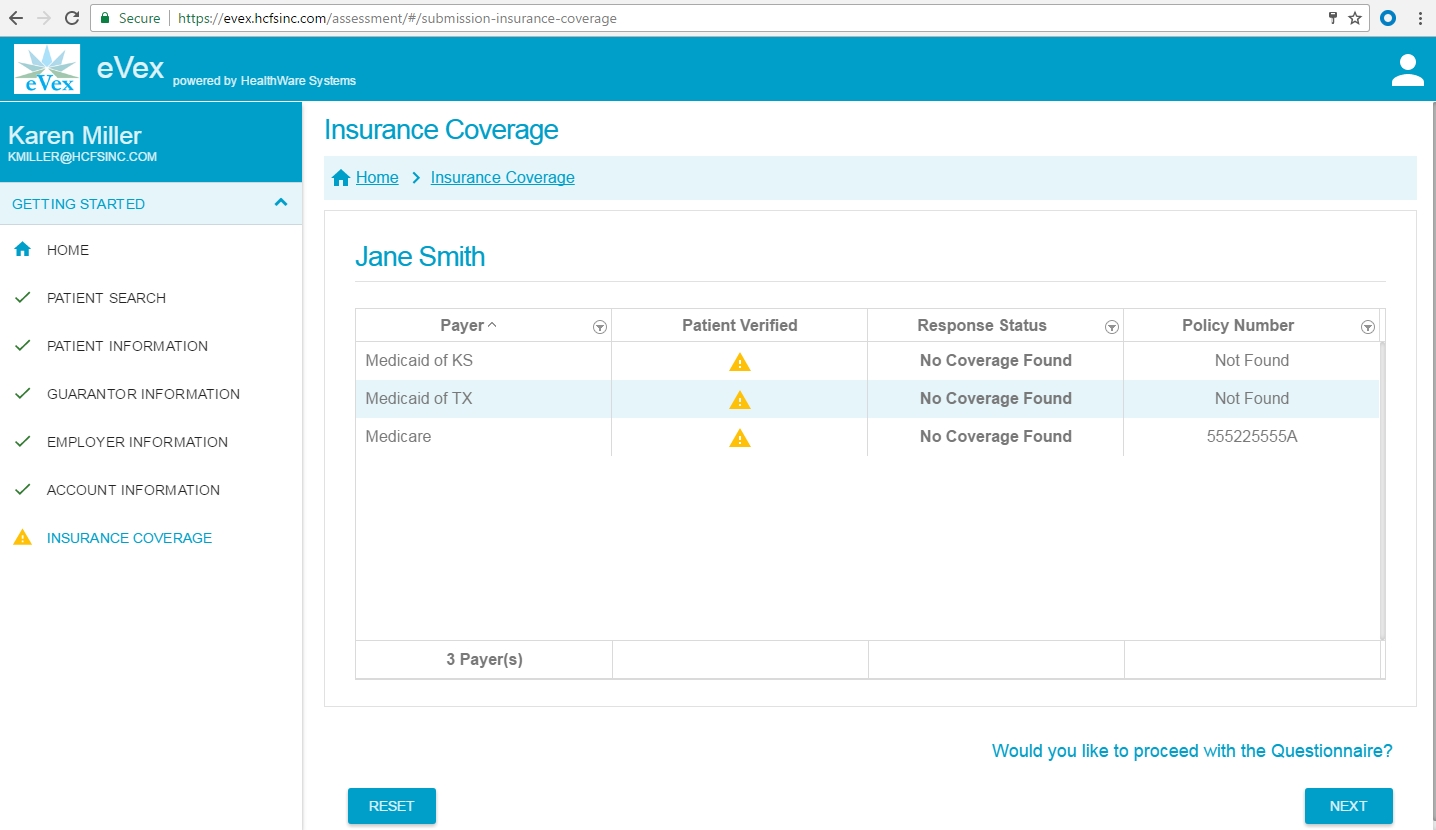Open the Response Status column filter
This screenshot has width=1436, height=830.
1111,327
